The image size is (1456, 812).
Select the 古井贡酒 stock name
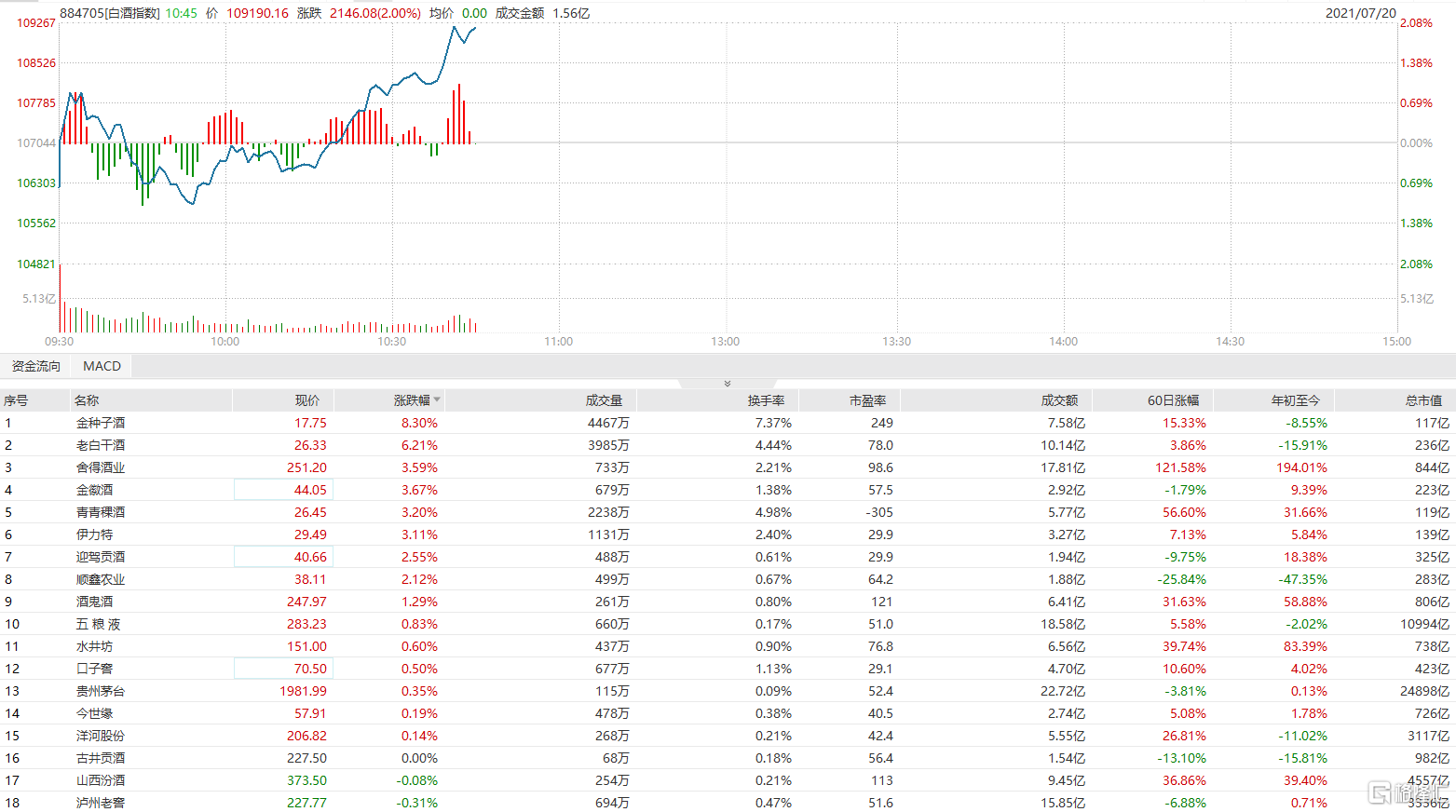[x=101, y=758]
